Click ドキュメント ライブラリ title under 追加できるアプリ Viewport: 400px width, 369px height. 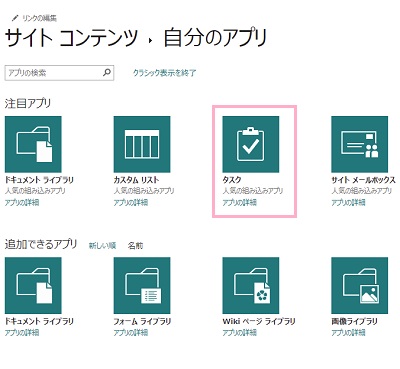coord(39,321)
